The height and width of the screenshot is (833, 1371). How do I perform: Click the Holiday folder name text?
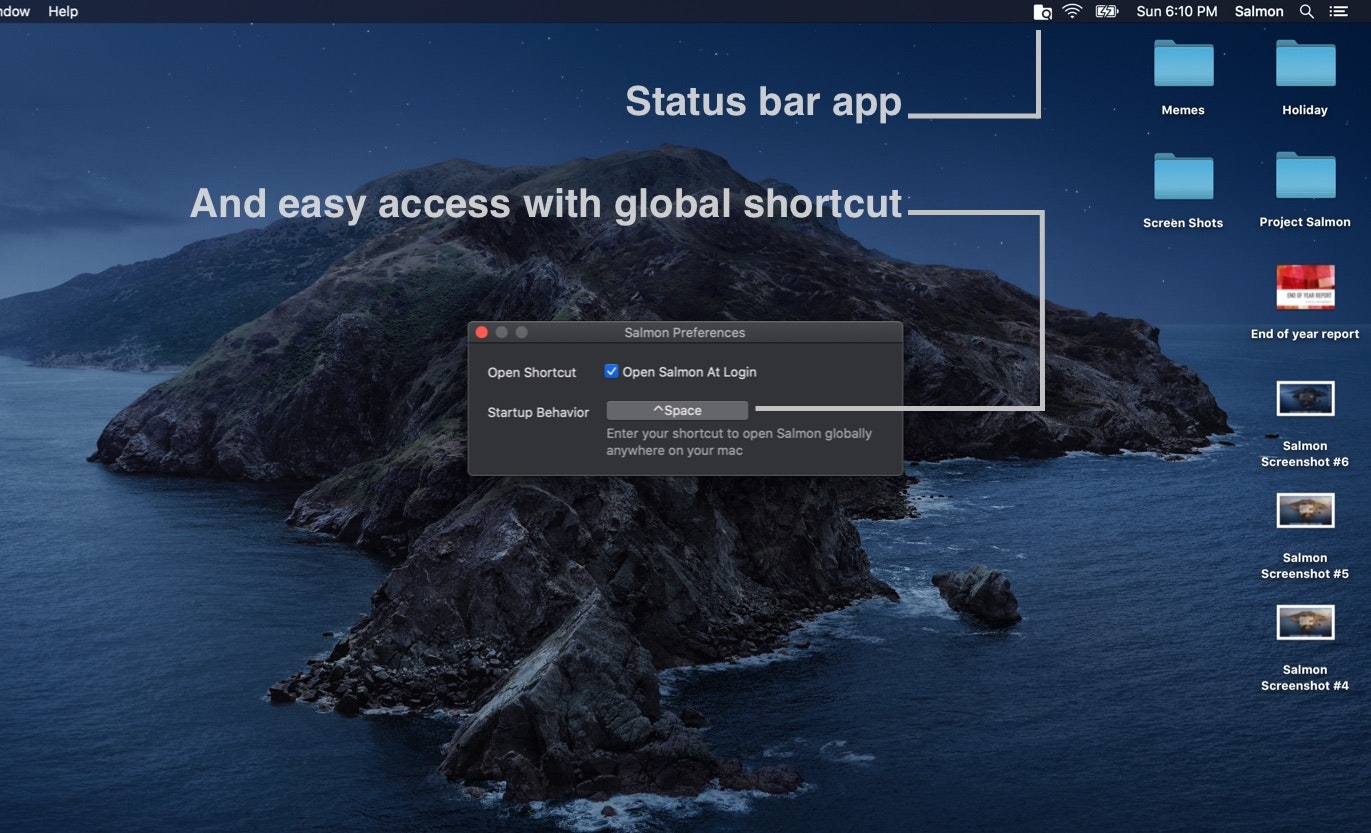(x=1305, y=110)
